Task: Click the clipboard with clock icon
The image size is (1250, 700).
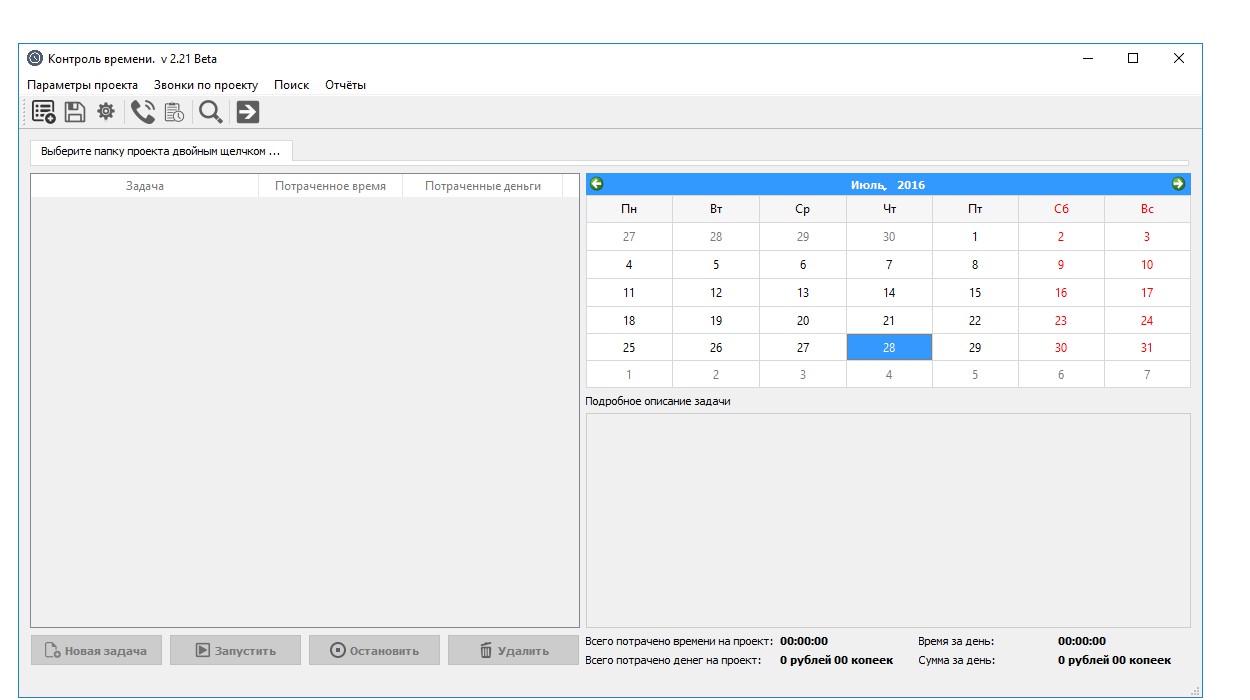Action: coord(174,112)
